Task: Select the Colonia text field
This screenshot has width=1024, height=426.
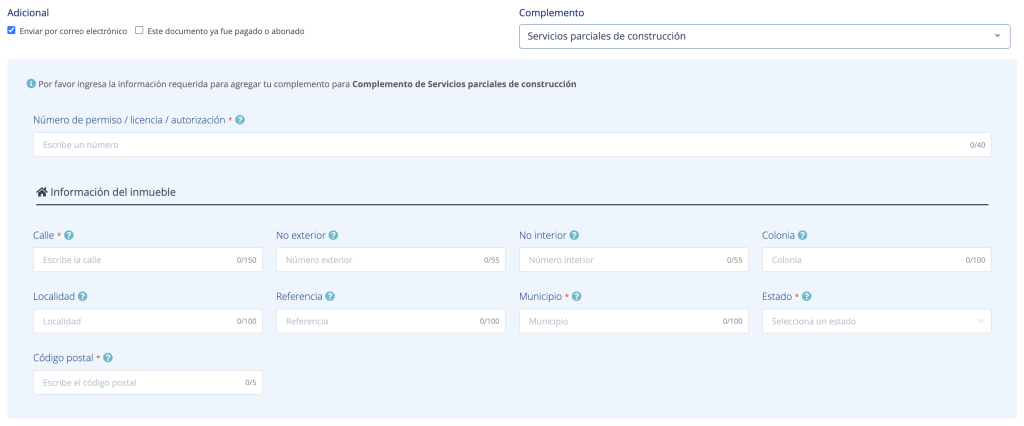Action: pos(862,260)
